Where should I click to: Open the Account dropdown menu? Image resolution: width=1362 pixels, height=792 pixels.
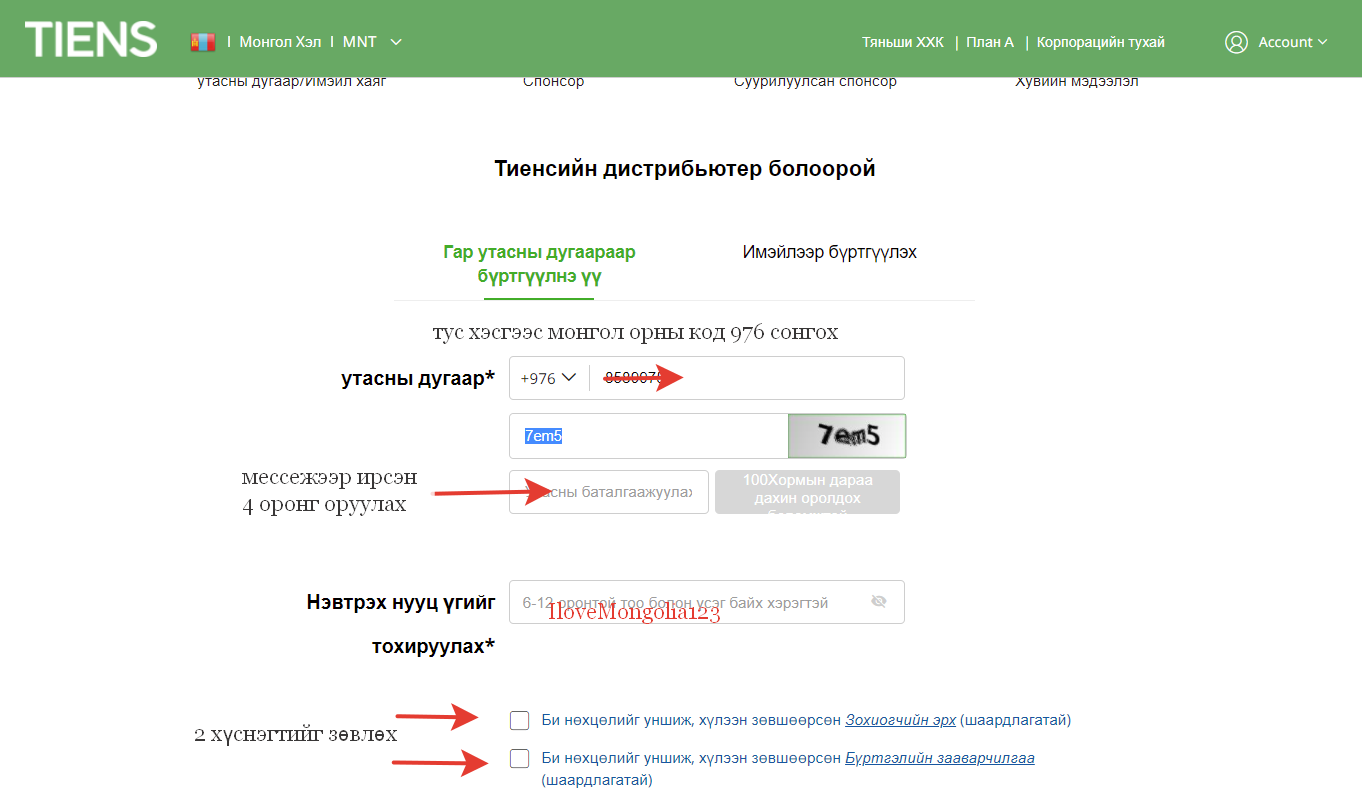(1291, 42)
